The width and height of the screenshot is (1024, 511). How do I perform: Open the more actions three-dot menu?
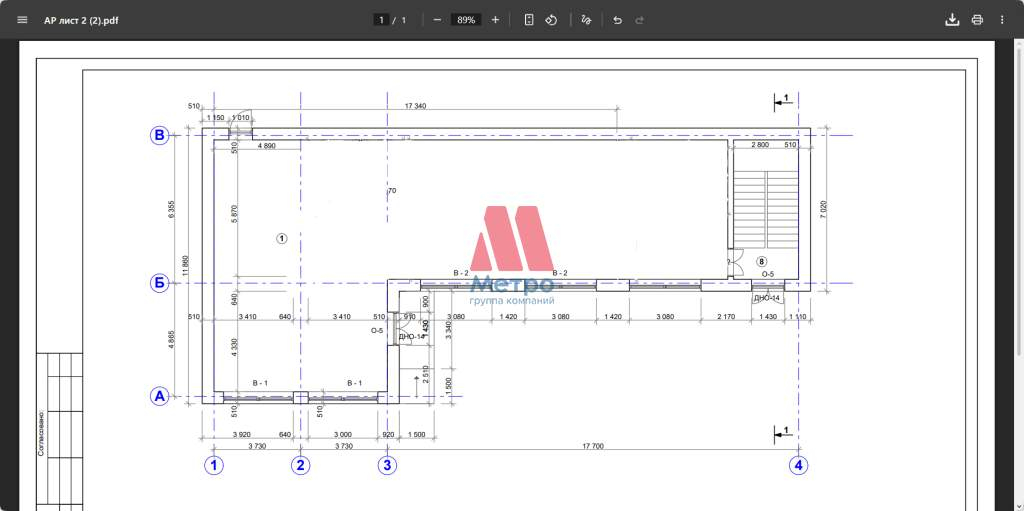click(1002, 20)
